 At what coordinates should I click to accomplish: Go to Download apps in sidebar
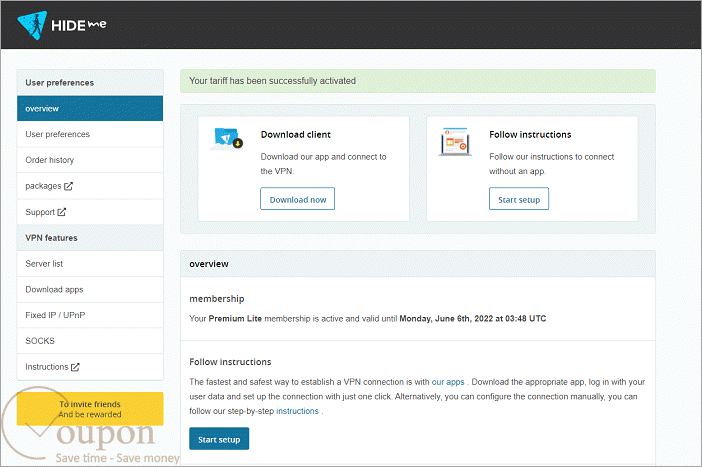(90, 290)
